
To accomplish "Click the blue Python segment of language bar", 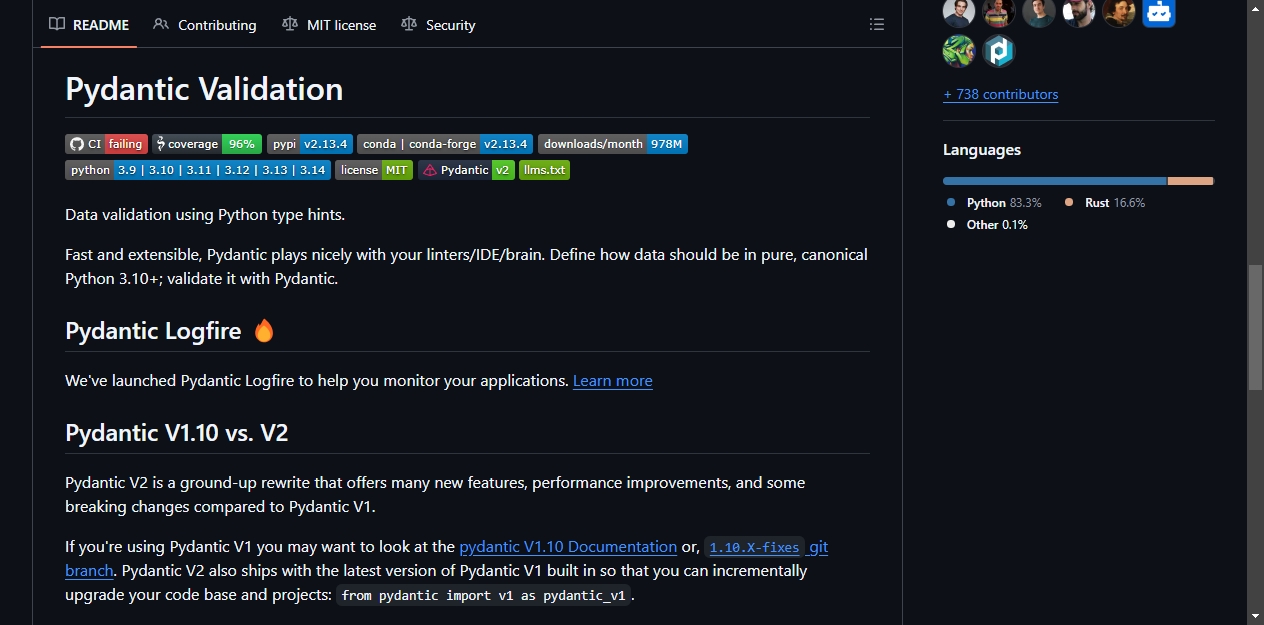I will click(x=1055, y=181).
